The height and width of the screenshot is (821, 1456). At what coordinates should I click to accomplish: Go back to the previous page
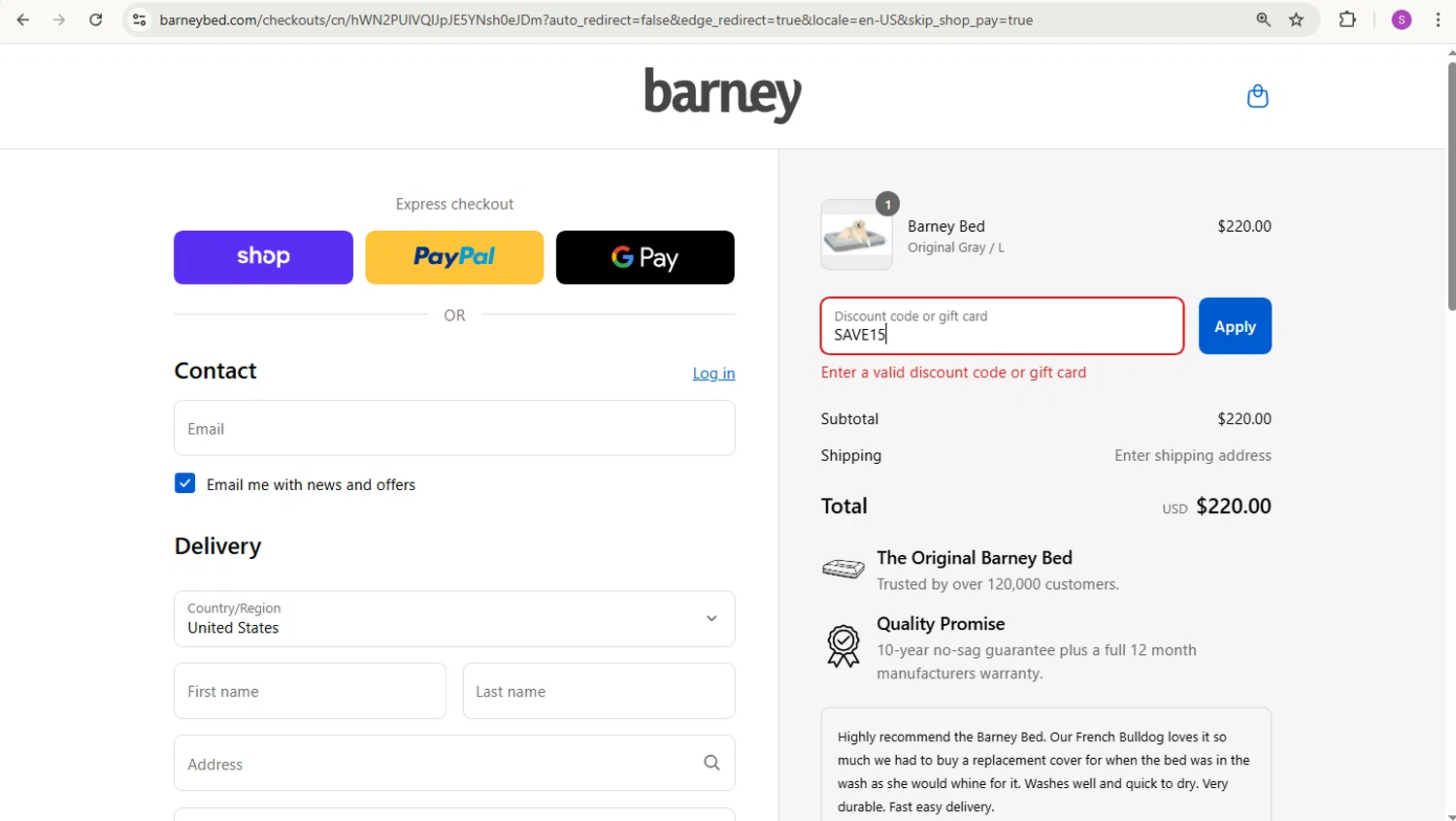(x=23, y=19)
